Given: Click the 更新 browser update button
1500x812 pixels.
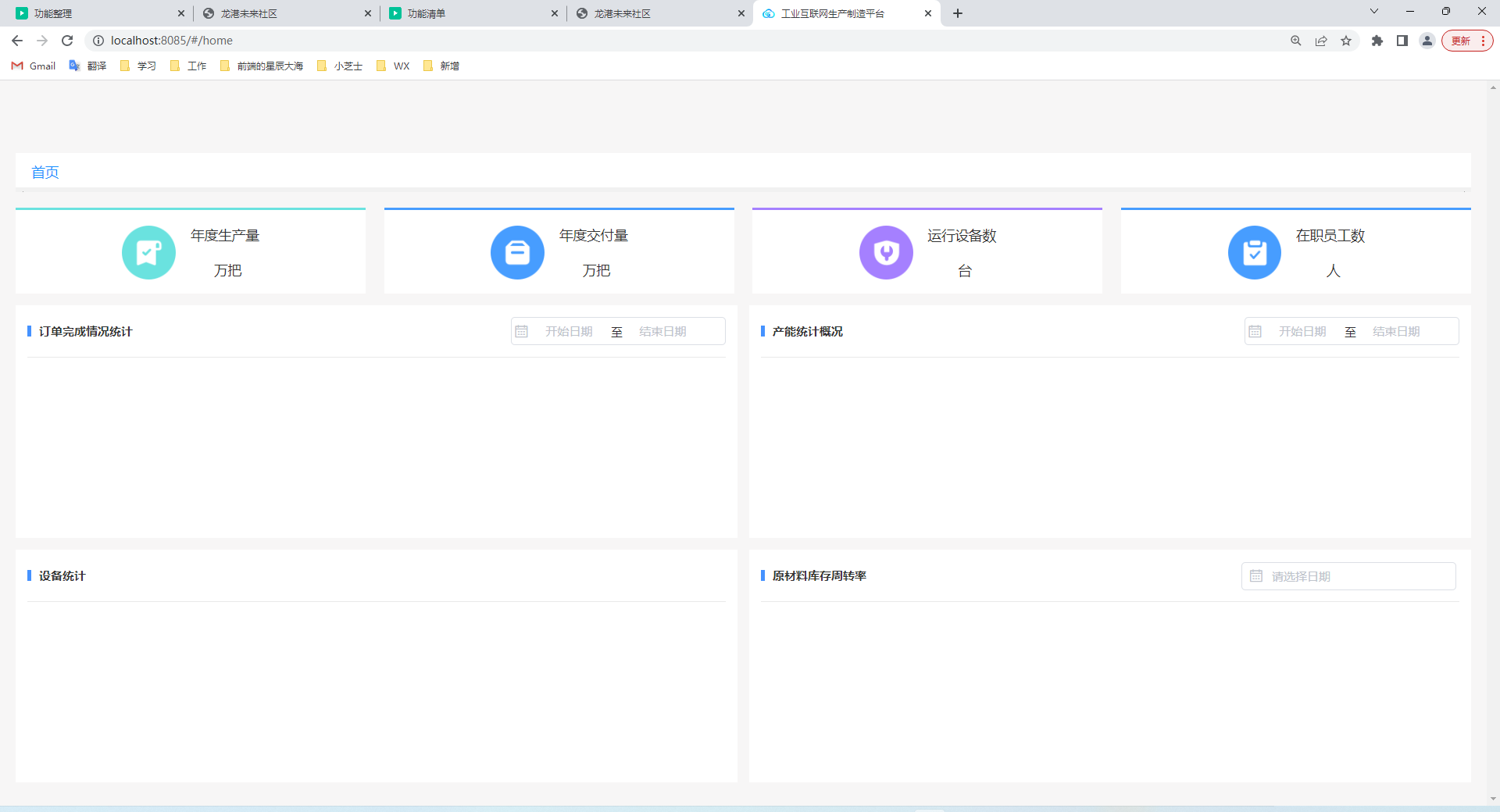Looking at the screenshot, I should (1467, 41).
